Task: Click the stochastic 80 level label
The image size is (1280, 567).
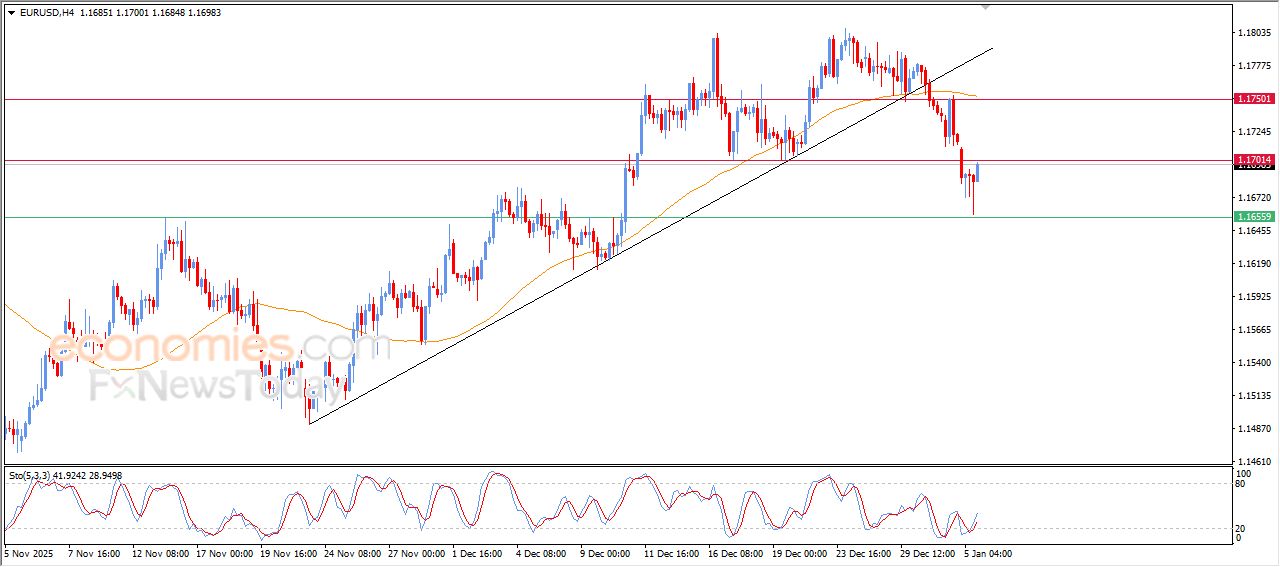Action: 1242,484
